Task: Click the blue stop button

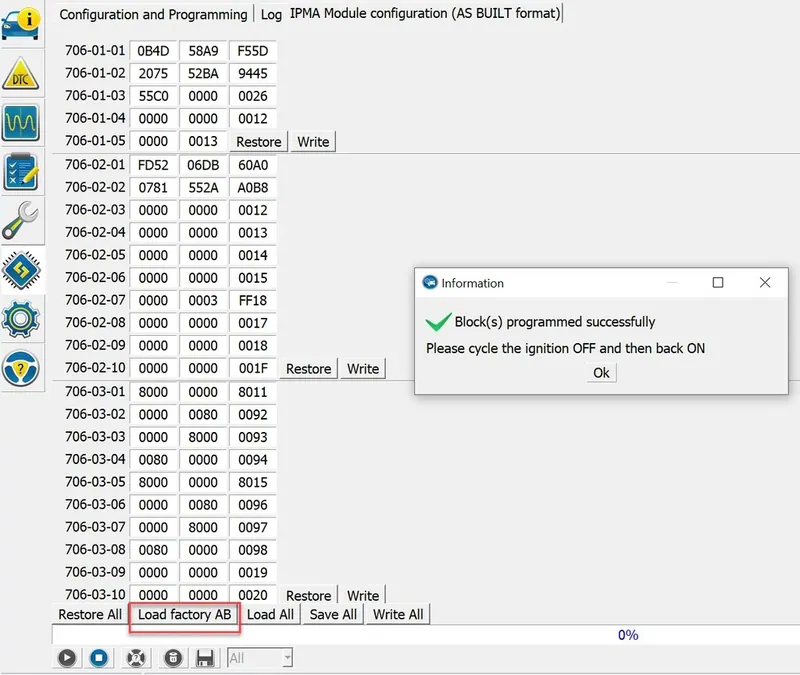Action: (x=99, y=658)
